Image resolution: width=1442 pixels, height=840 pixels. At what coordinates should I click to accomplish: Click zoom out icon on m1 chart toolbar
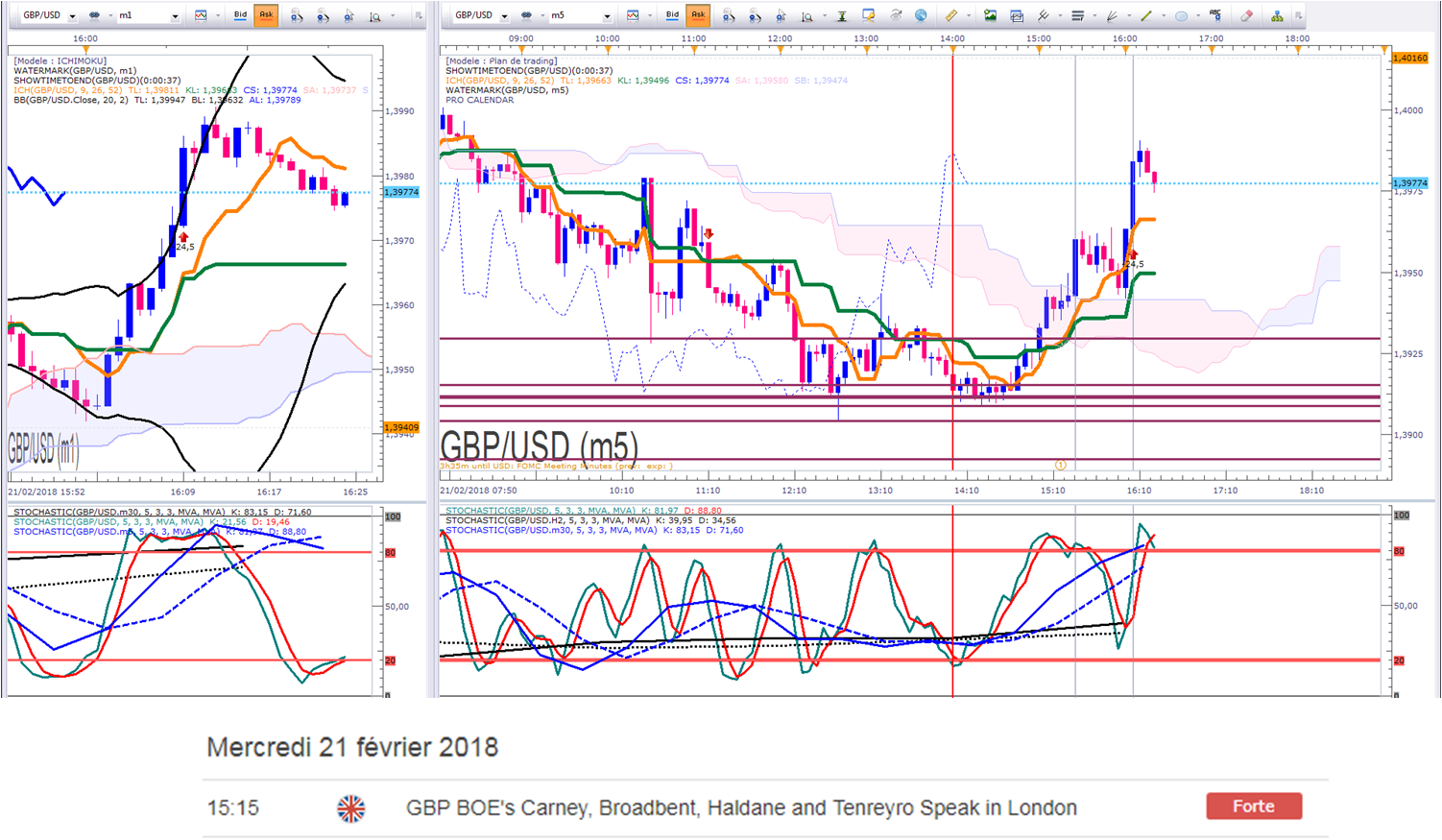pos(323,15)
